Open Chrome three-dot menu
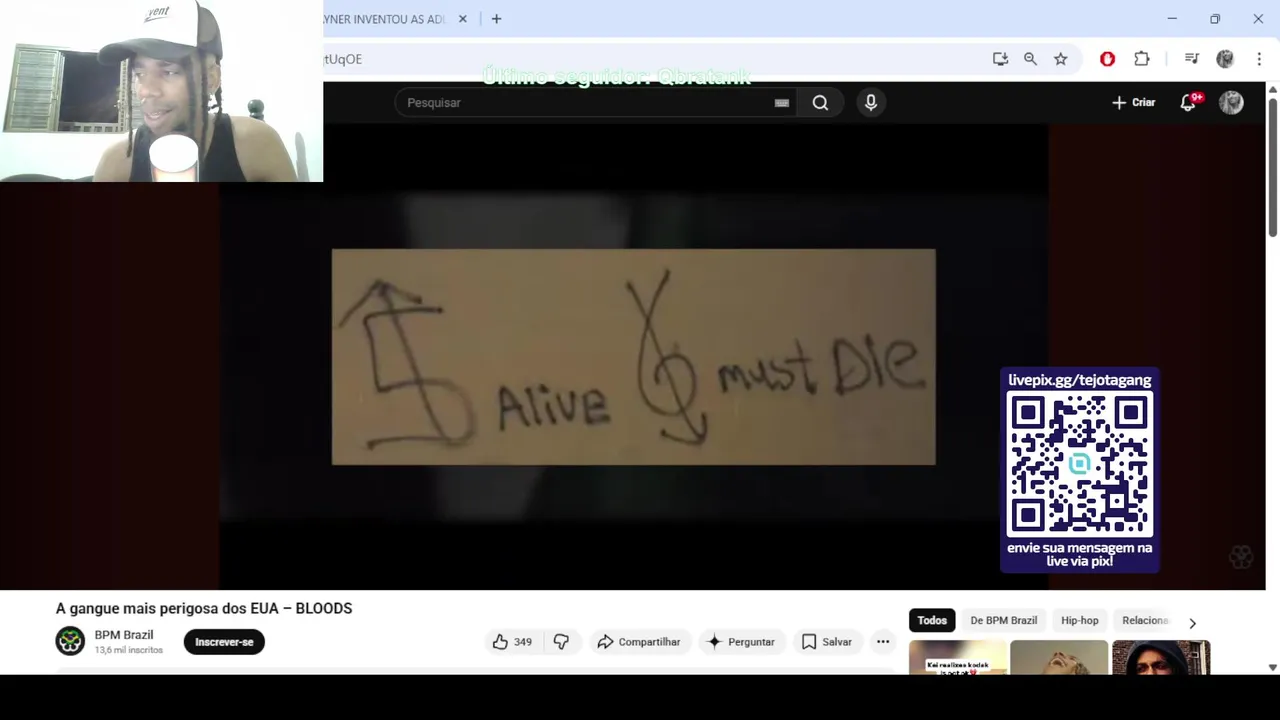This screenshot has height=720, width=1280. pyautogui.click(x=1259, y=59)
